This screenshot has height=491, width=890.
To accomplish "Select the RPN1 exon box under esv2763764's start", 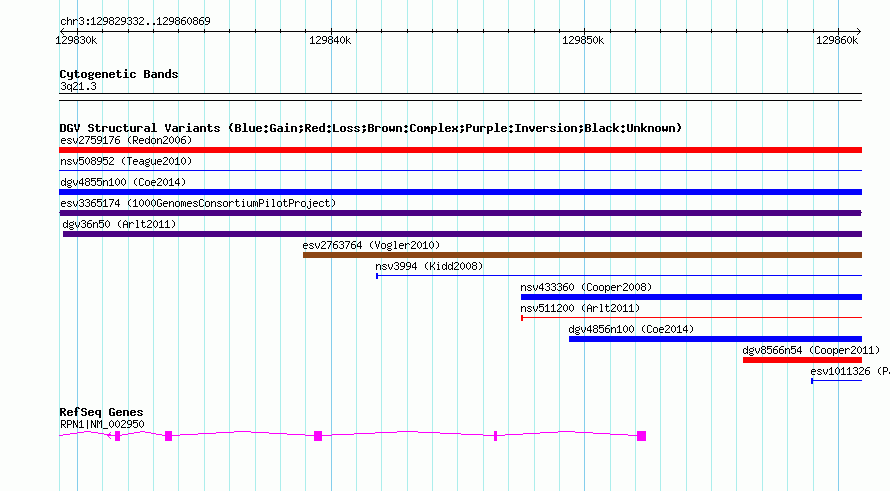I will tap(318, 436).
